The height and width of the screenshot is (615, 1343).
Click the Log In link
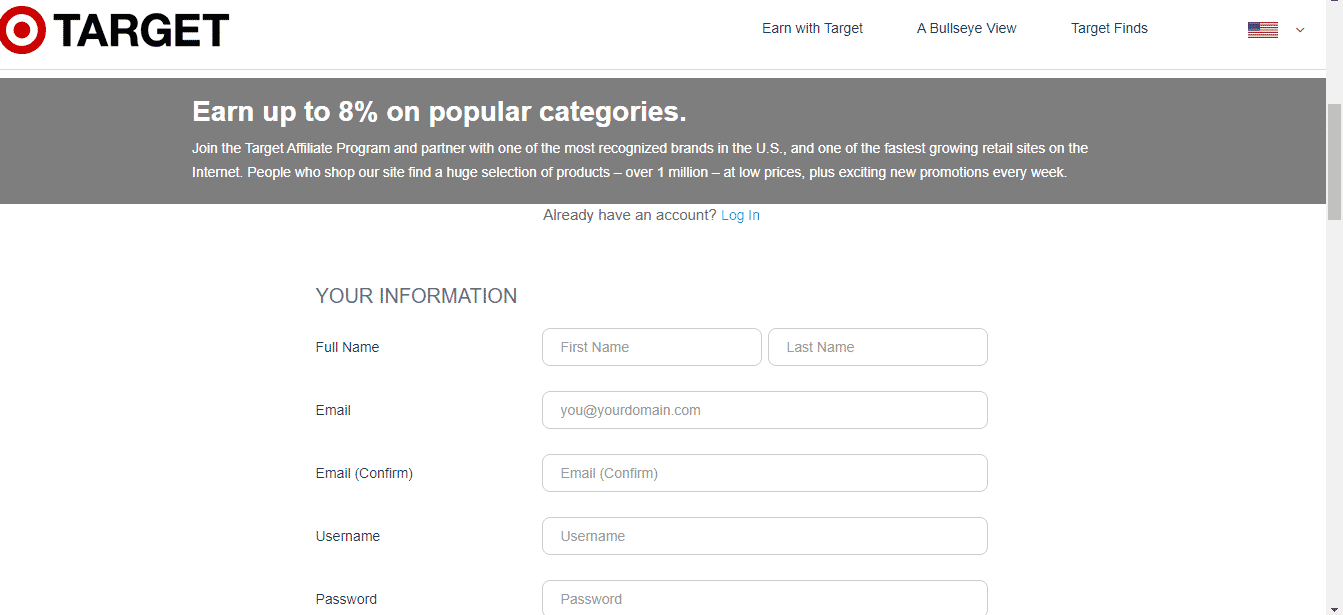(740, 214)
